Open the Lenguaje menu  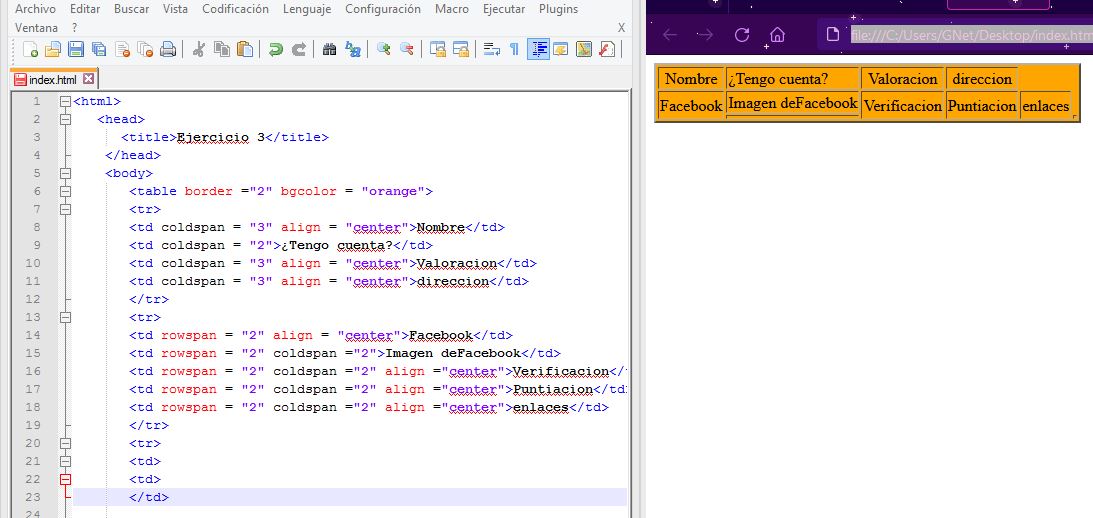307,9
